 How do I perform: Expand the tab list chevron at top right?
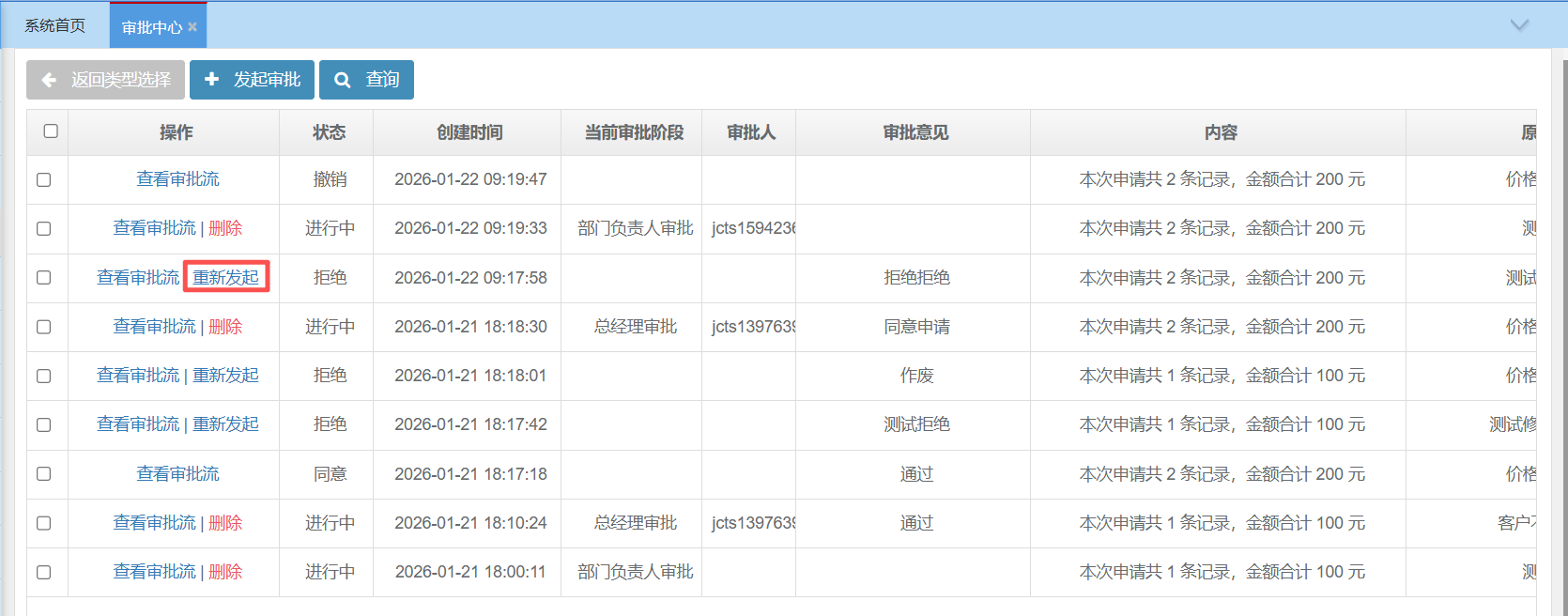tap(1519, 25)
